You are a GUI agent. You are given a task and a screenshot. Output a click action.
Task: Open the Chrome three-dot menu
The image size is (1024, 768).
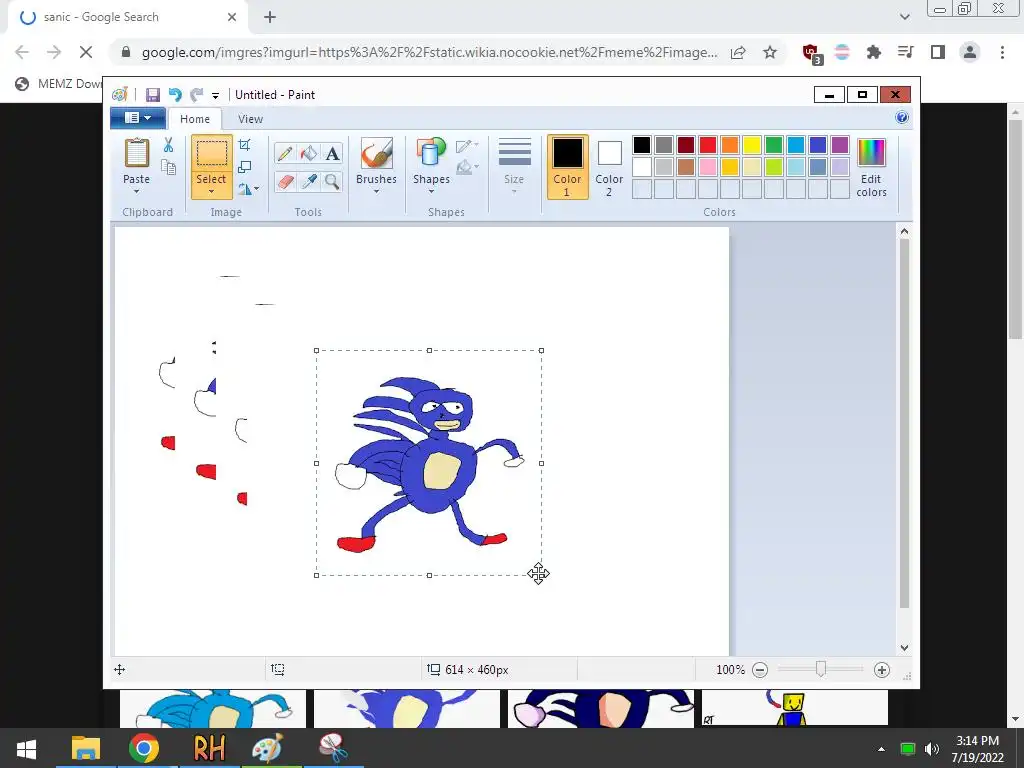(1002, 52)
